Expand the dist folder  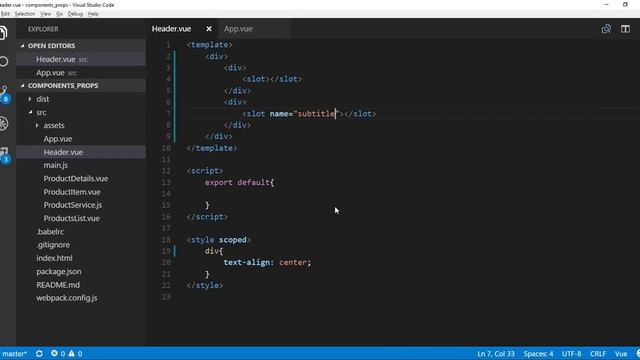coord(81,99)
